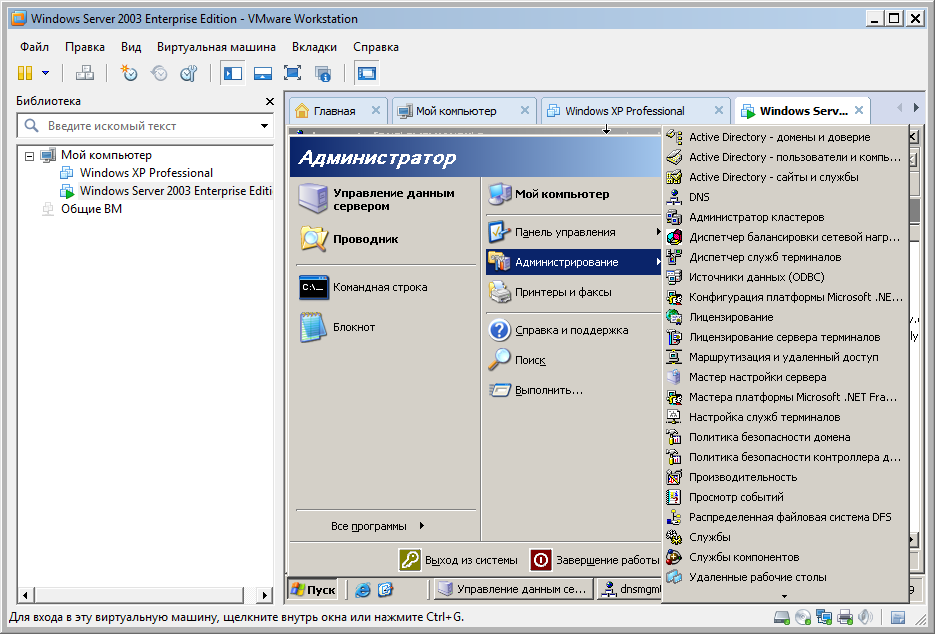935x634 pixels.
Task: Launch Internet Explorer from quick launch
Action: click(x=363, y=590)
